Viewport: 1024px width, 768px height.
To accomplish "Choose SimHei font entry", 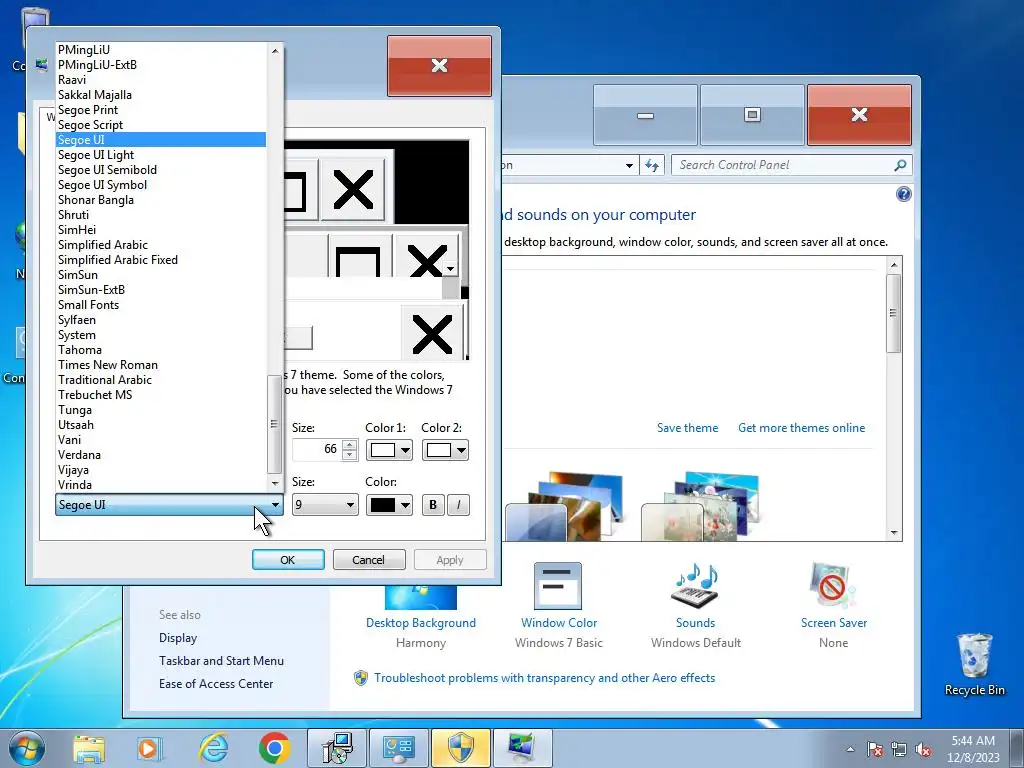I will click(x=161, y=230).
